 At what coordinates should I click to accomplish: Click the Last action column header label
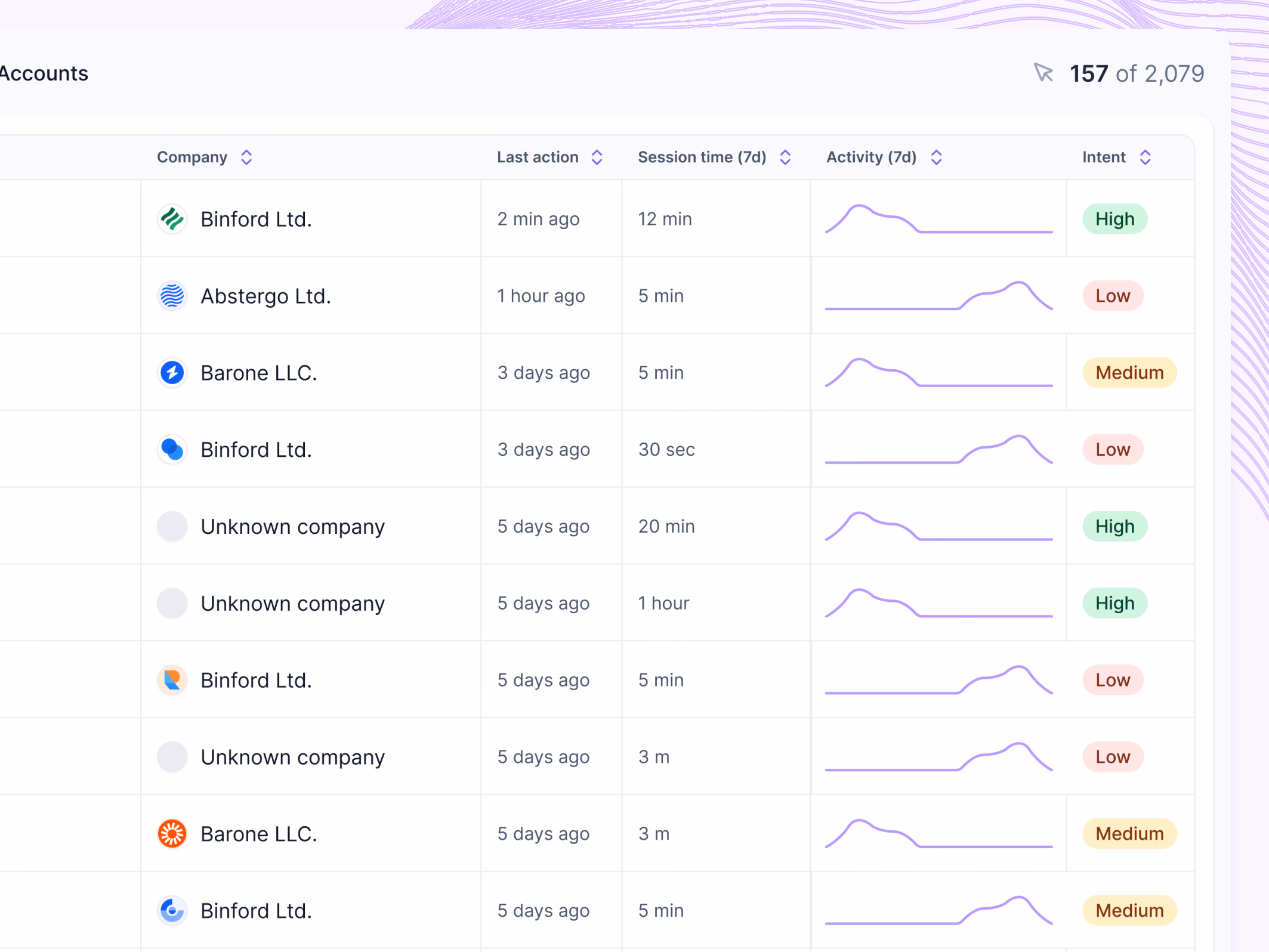pyautogui.click(x=538, y=157)
